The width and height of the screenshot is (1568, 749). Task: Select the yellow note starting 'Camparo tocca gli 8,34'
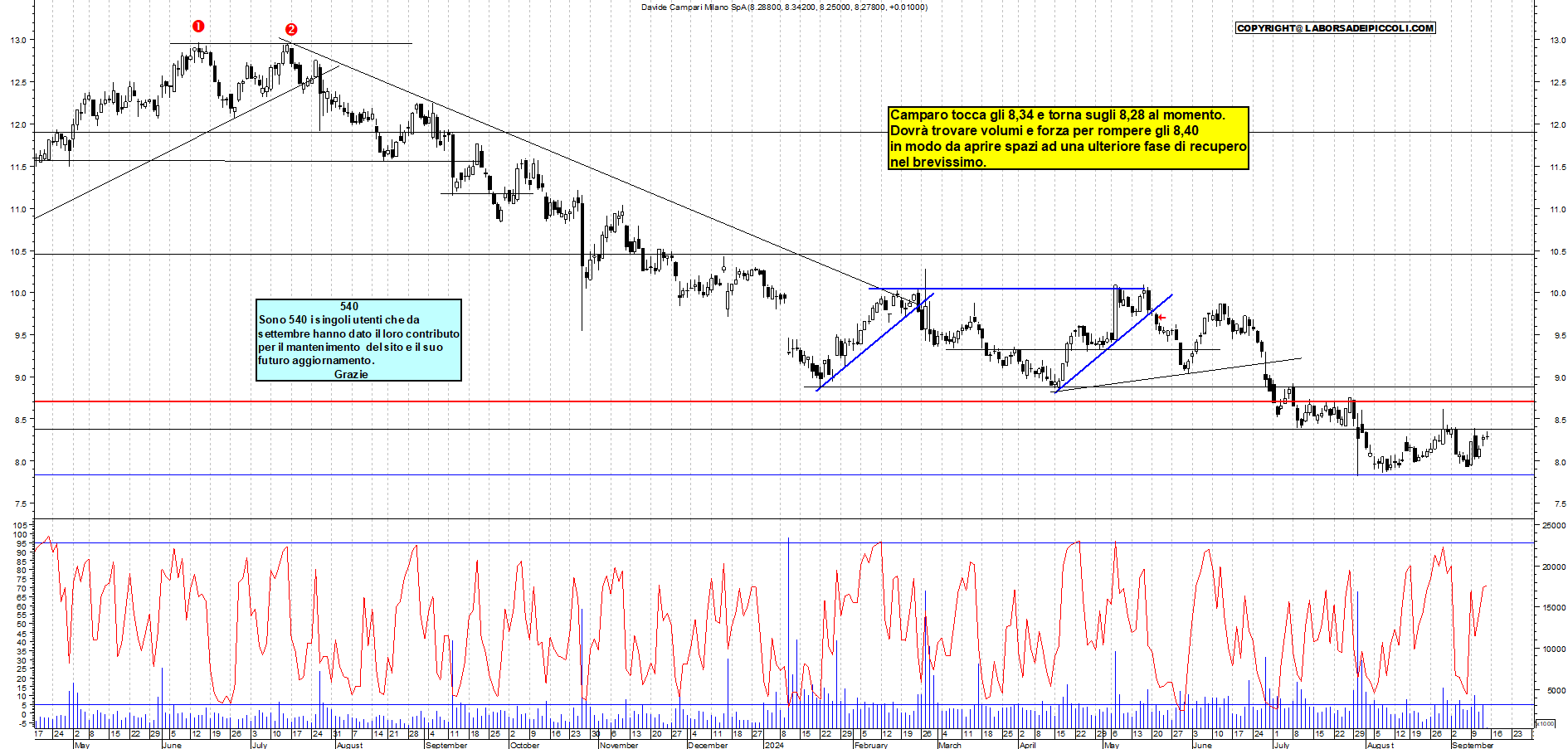(x=1069, y=139)
